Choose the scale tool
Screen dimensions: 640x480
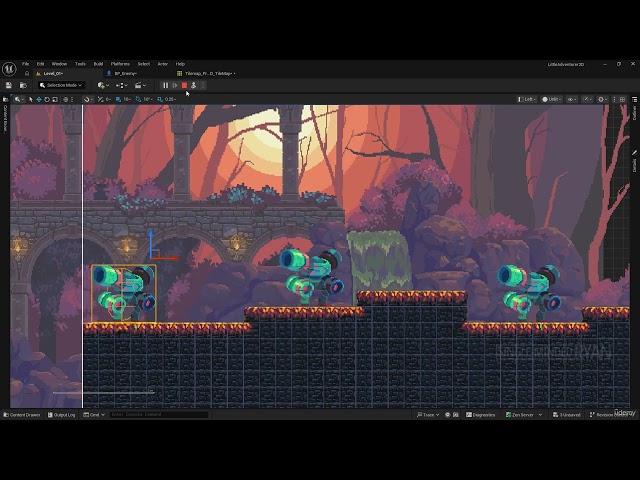tap(55, 99)
